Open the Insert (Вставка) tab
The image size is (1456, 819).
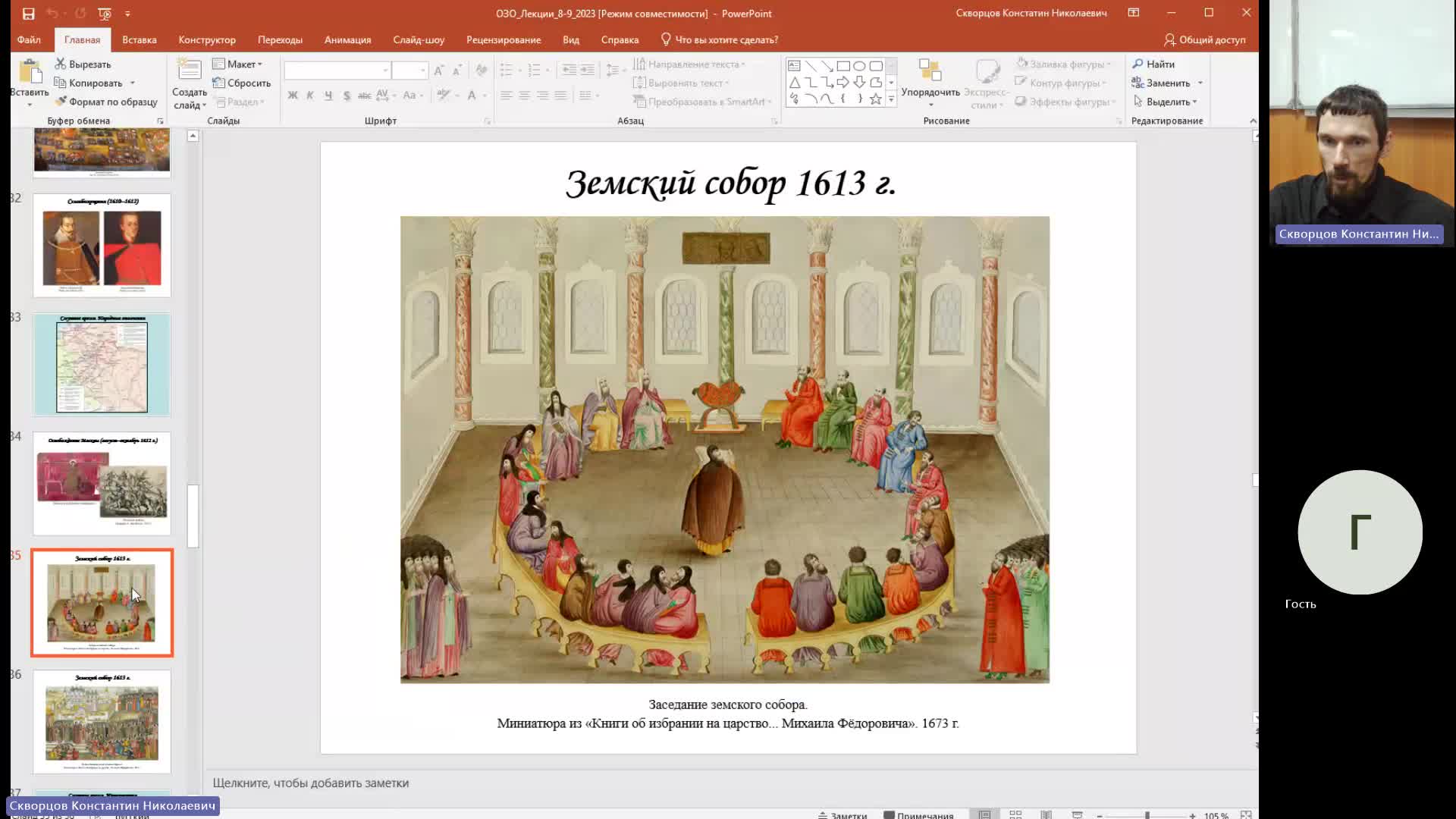point(139,39)
